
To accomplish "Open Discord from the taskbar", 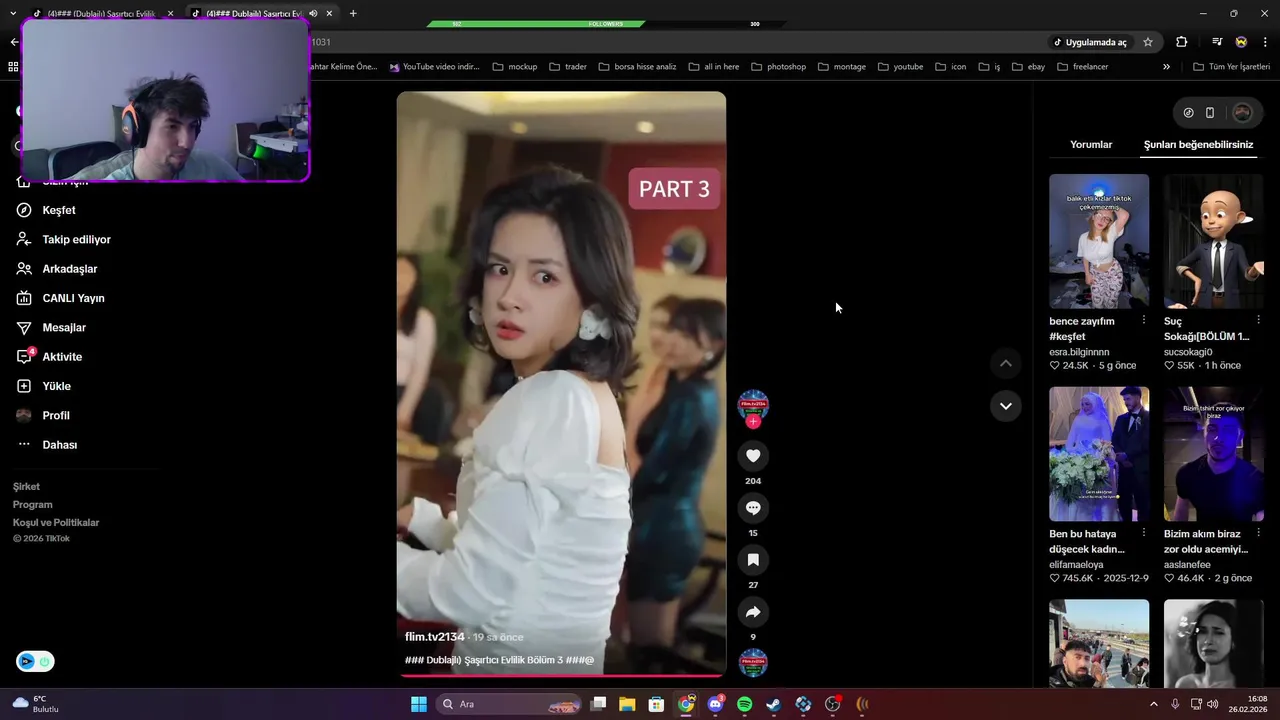I will (x=715, y=704).
